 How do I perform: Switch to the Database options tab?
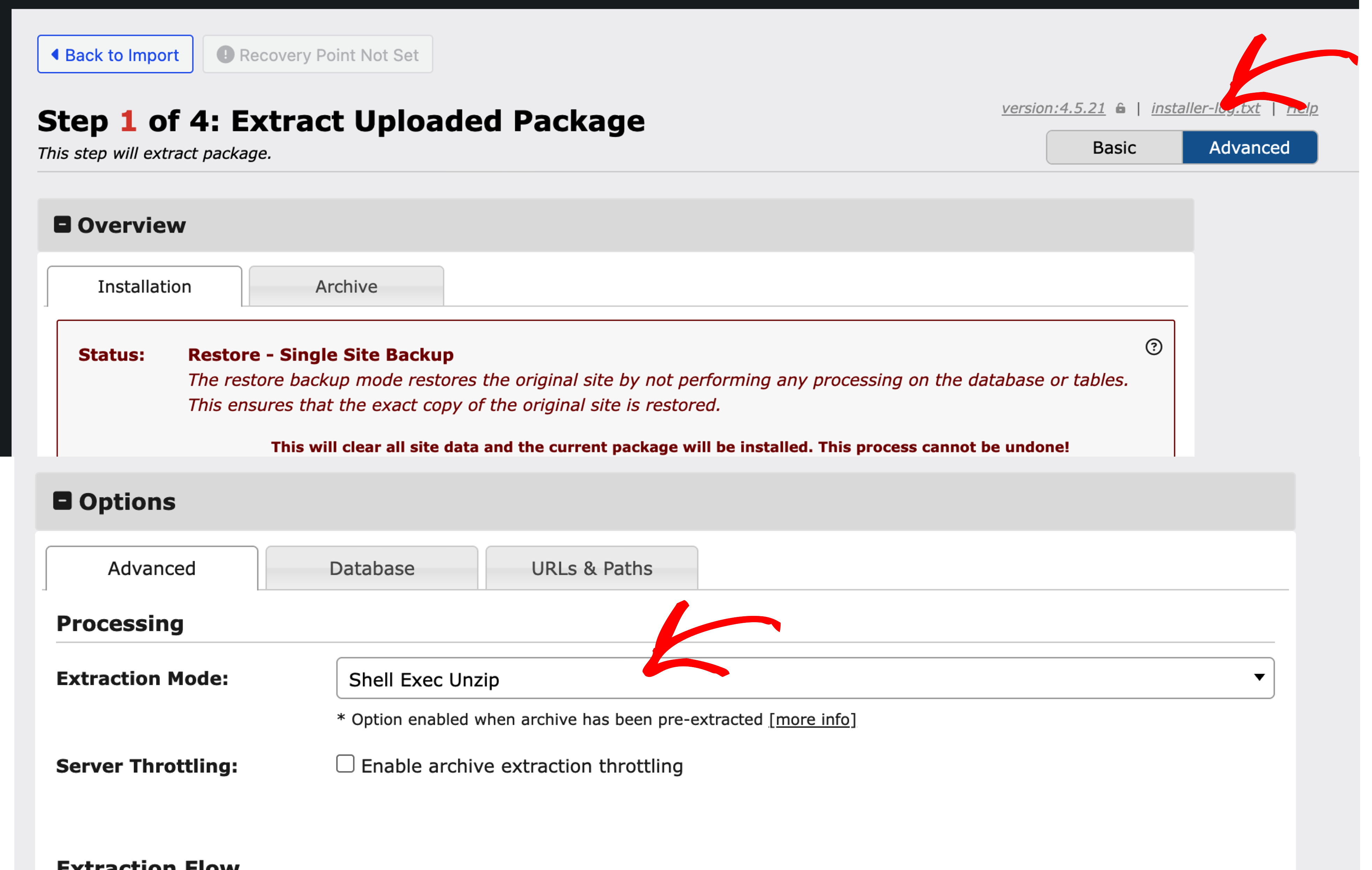pyautogui.click(x=372, y=568)
